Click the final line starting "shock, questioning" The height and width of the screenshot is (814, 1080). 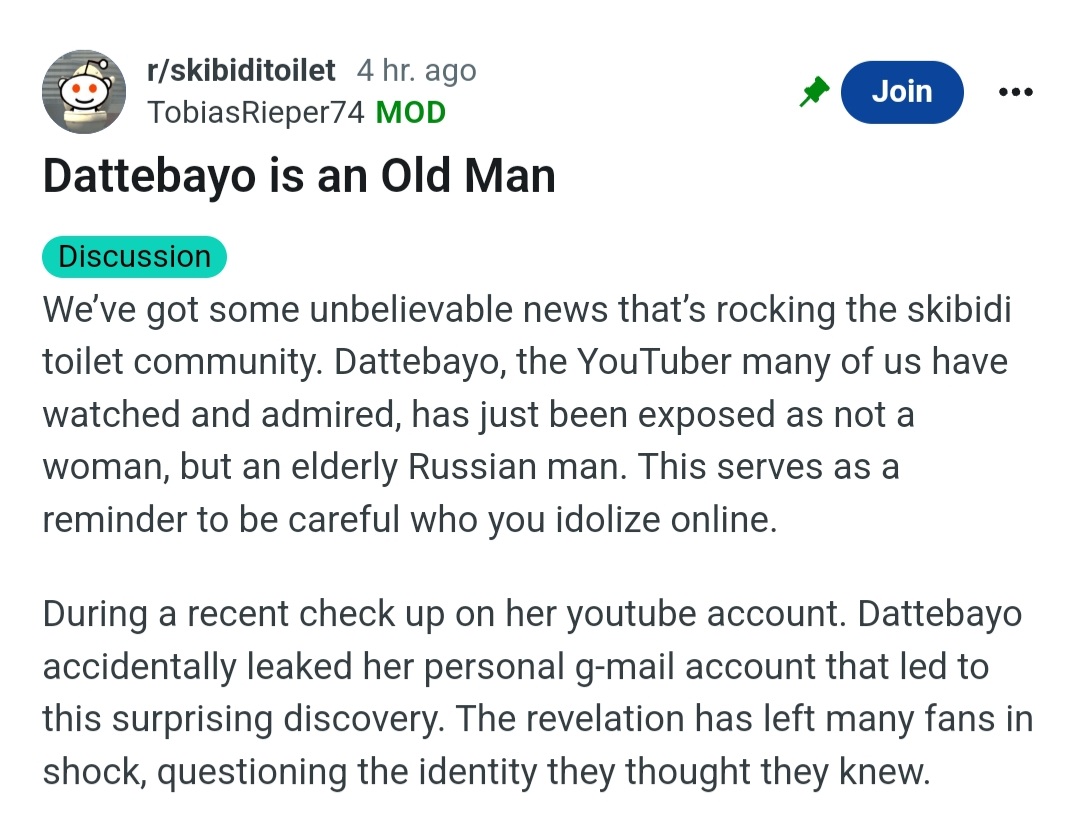(486, 772)
